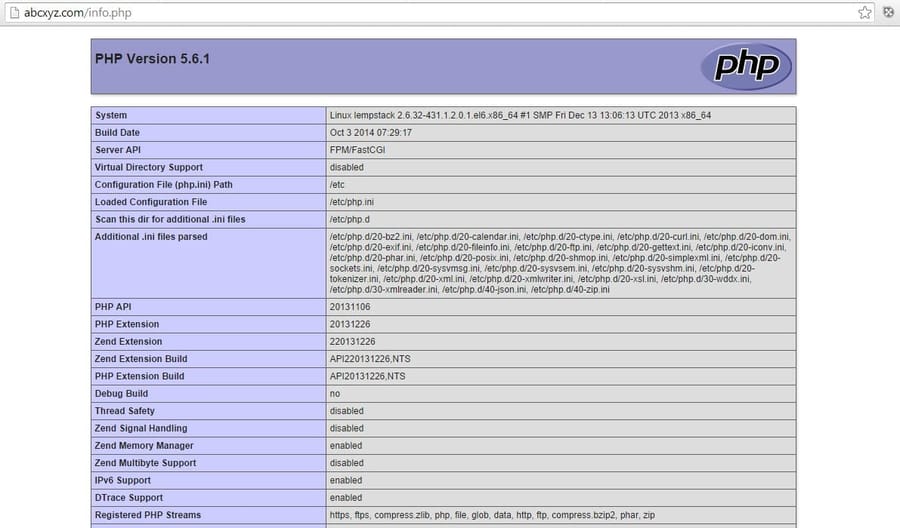This screenshot has height=528, width=900.
Task: Click the /etc/php.d value
Action: [350, 219]
